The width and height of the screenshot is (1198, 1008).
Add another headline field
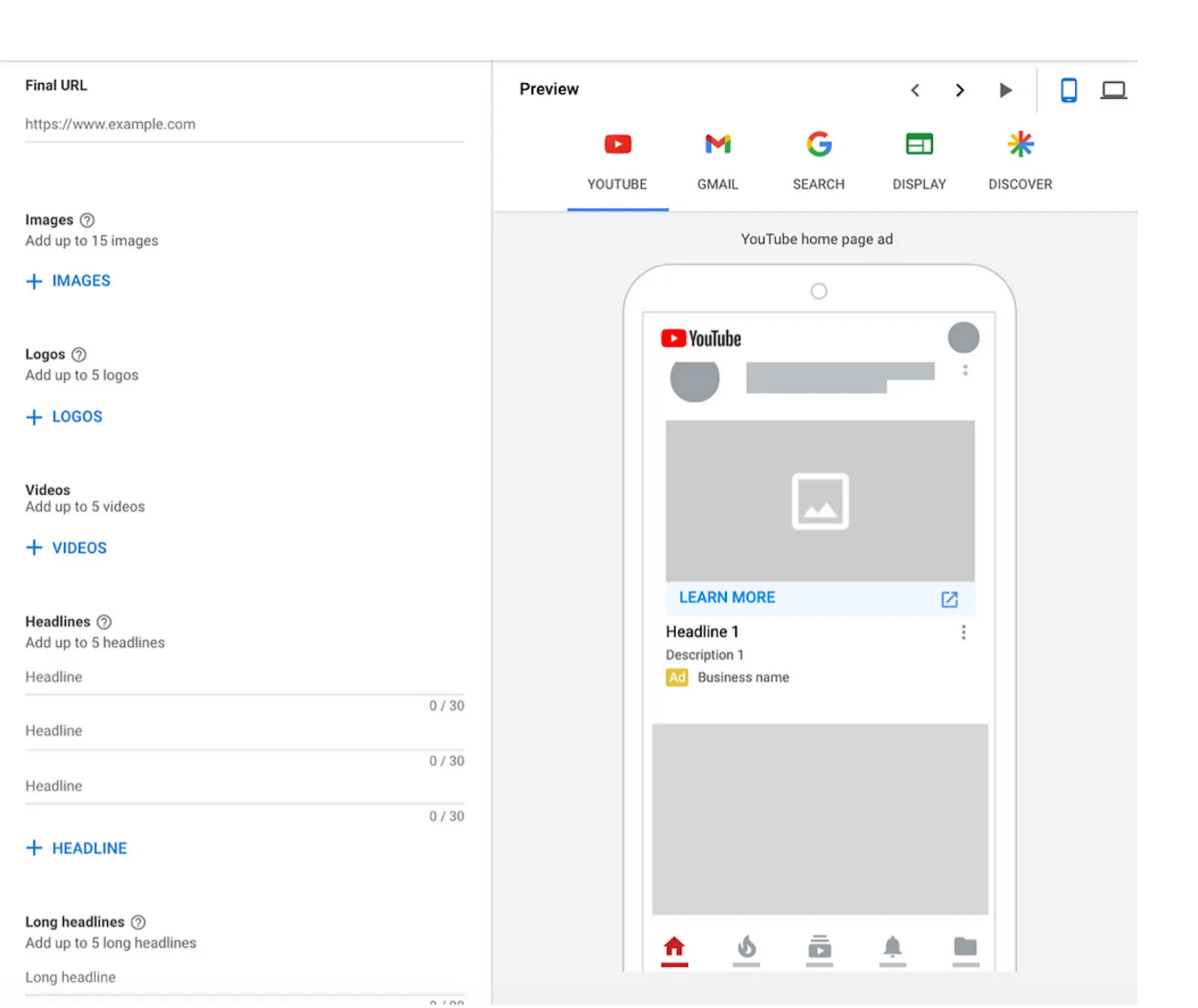pyautogui.click(x=76, y=848)
